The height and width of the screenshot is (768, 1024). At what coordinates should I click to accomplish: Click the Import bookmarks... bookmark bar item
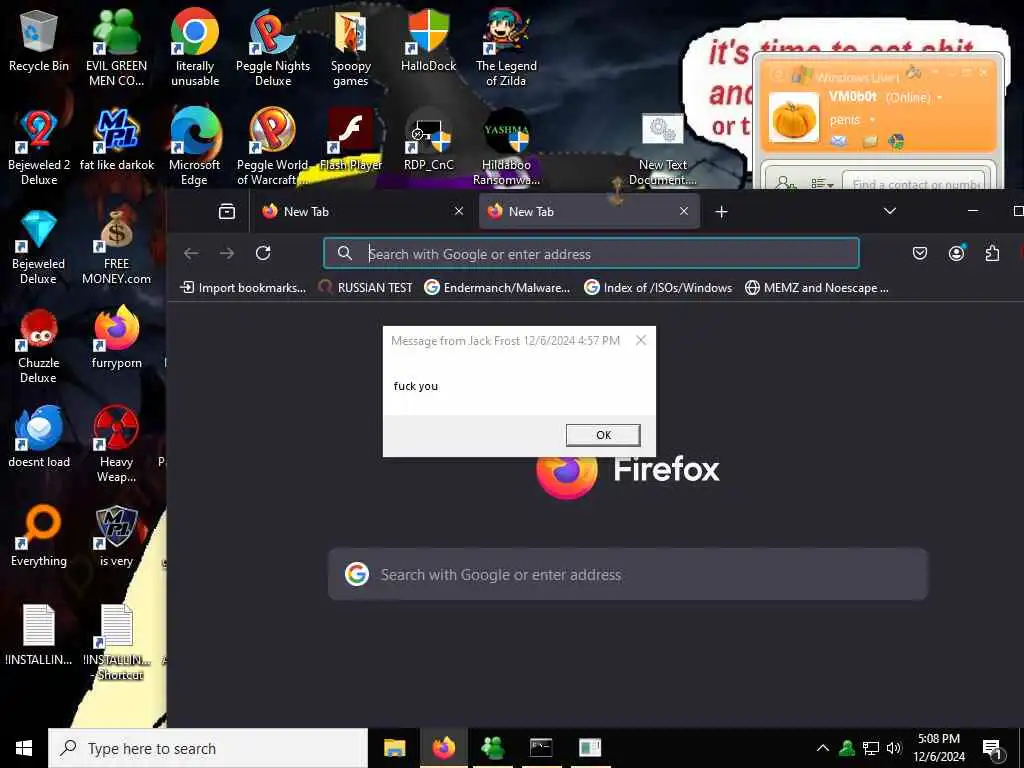pyautogui.click(x=243, y=287)
